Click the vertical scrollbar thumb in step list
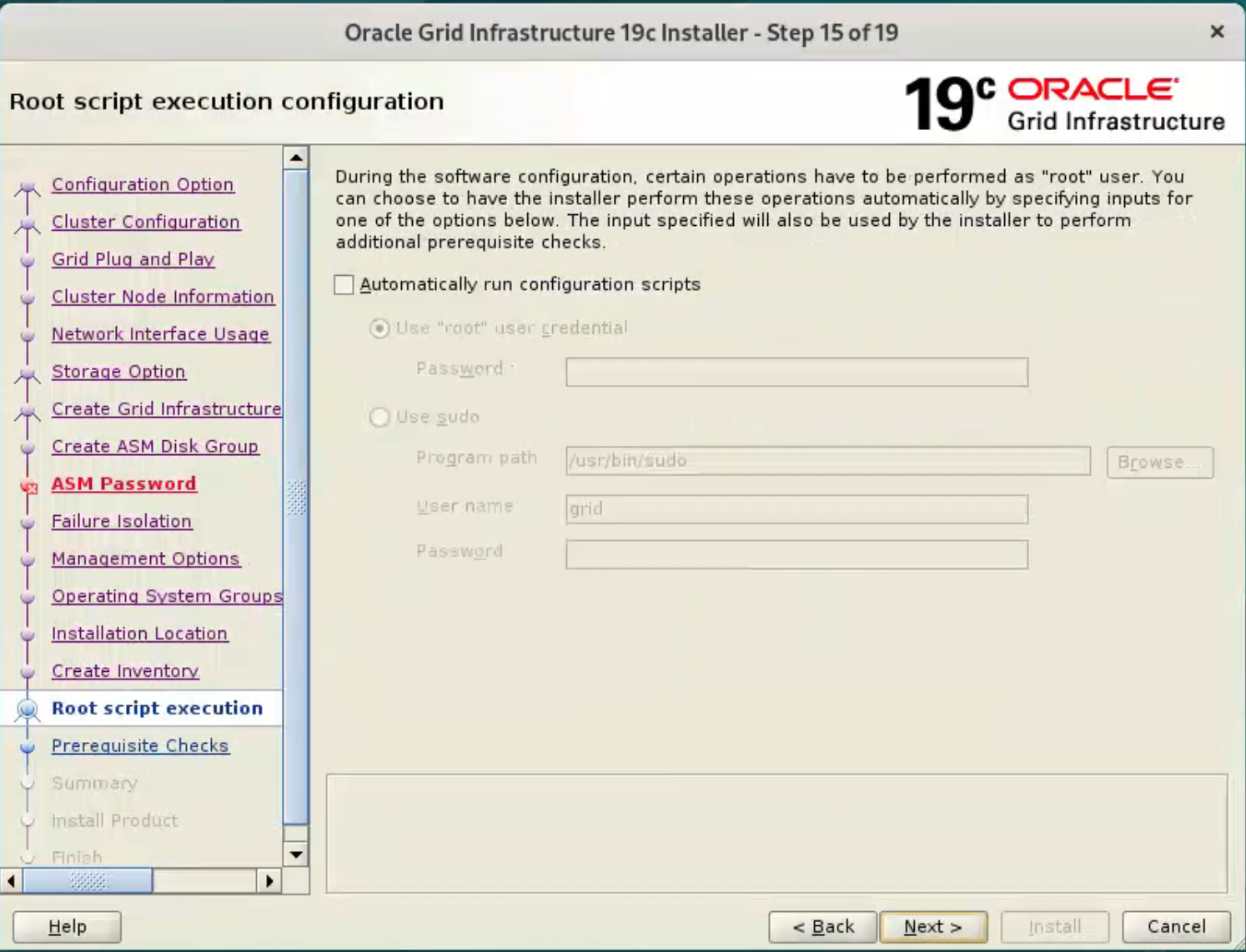 point(296,496)
